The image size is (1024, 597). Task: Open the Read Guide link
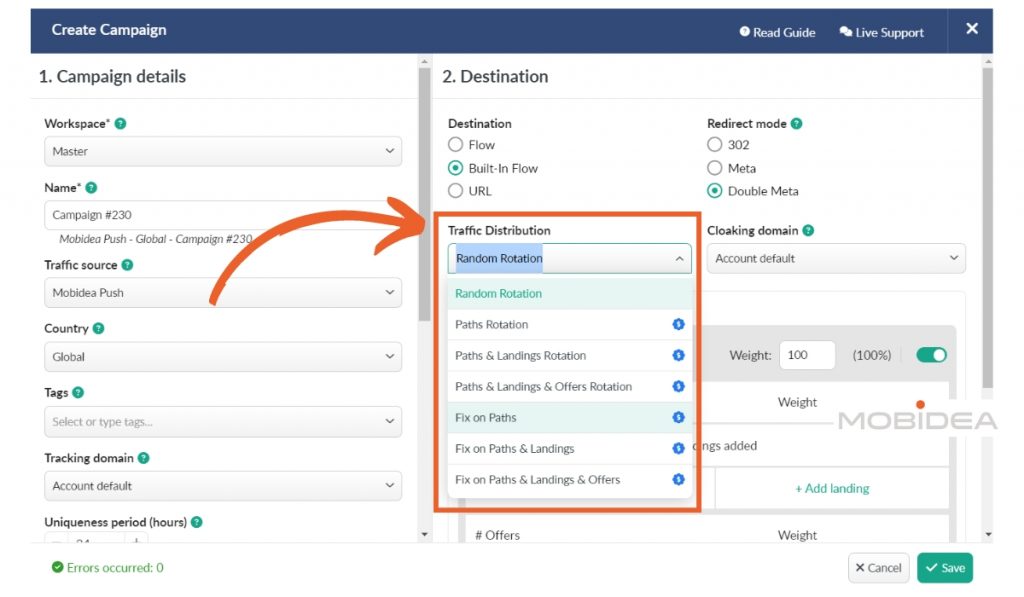[x=777, y=32]
